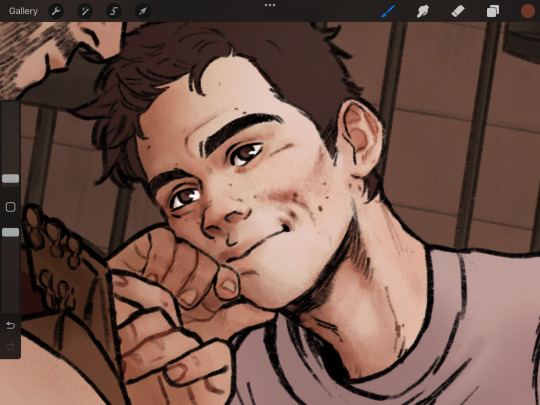Click the brush opacity slider handle
The width and height of the screenshot is (540, 405).
[x=10, y=232]
